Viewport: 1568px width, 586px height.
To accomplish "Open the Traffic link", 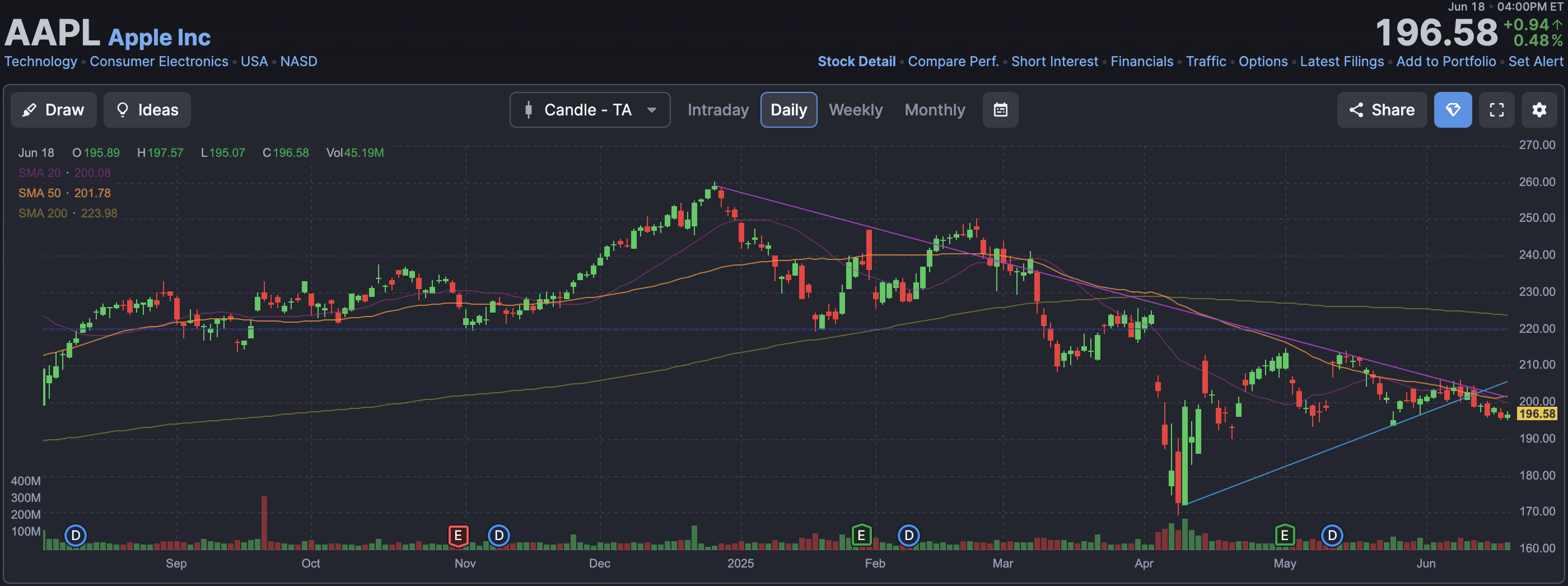I will pyautogui.click(x=1206, y=62).
